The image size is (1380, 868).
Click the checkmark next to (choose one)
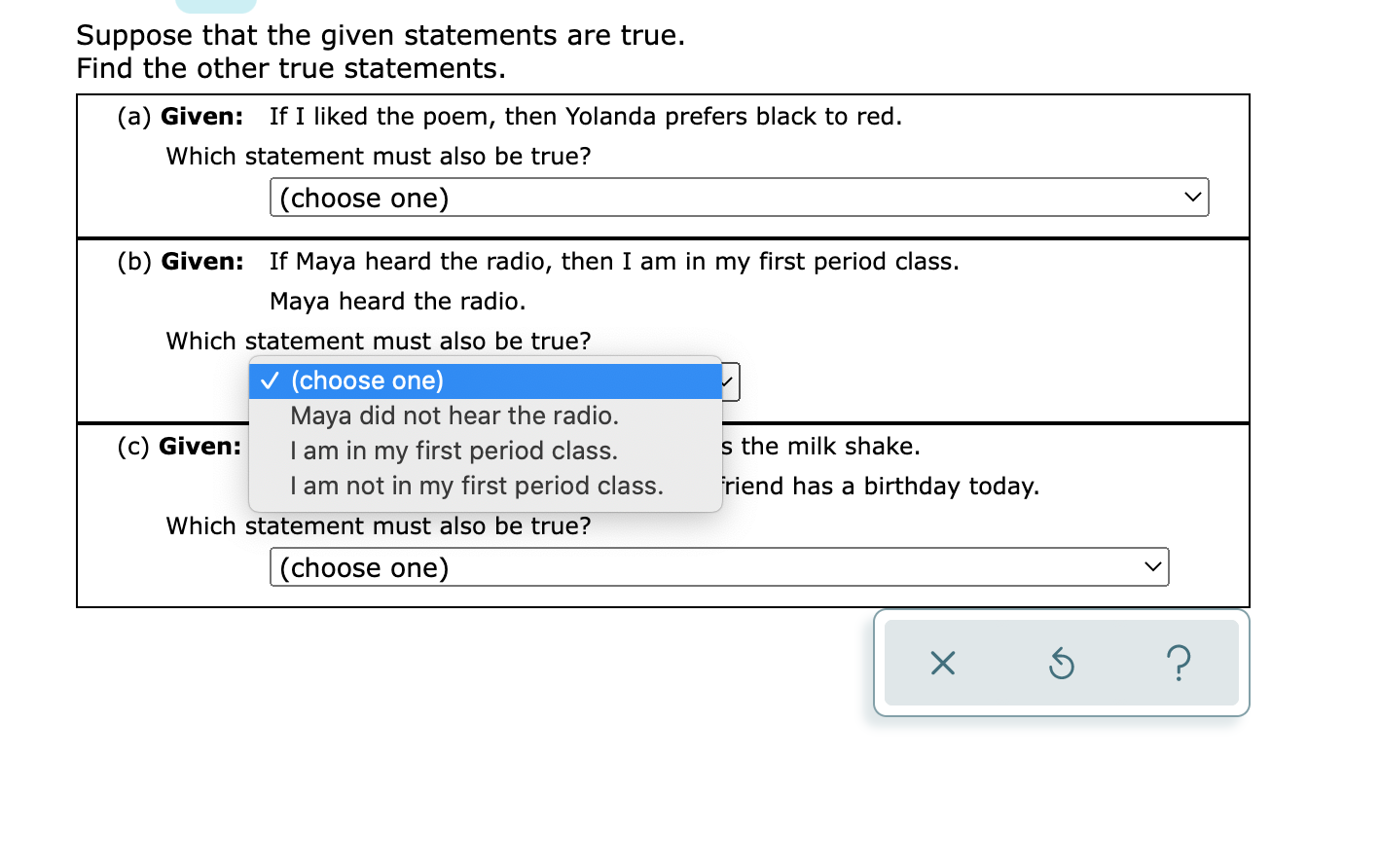pos(271,380)
